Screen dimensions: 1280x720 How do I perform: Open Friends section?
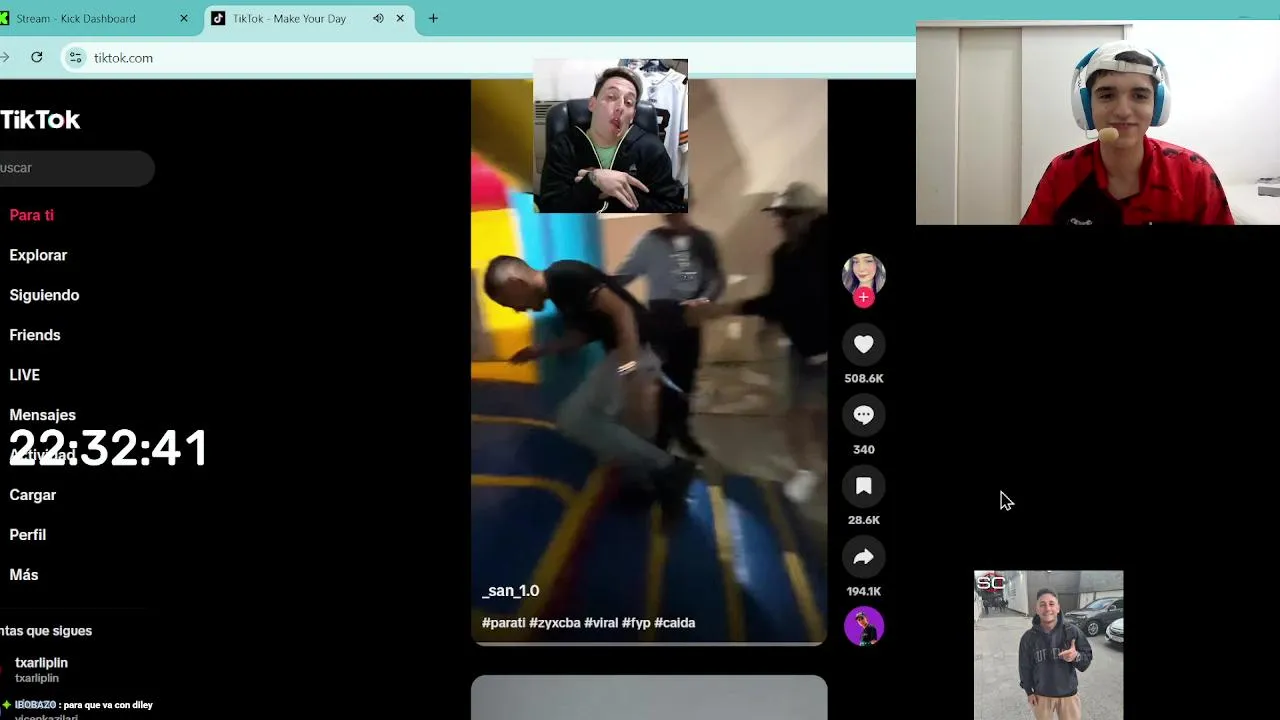point(35,335)
